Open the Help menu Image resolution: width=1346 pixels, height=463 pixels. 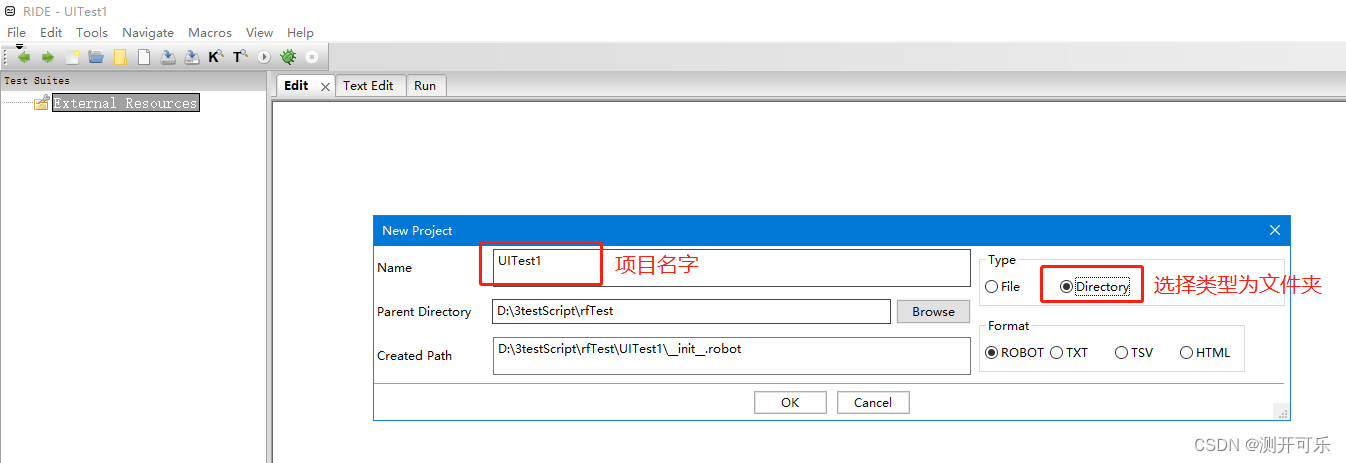pos(300,33)
